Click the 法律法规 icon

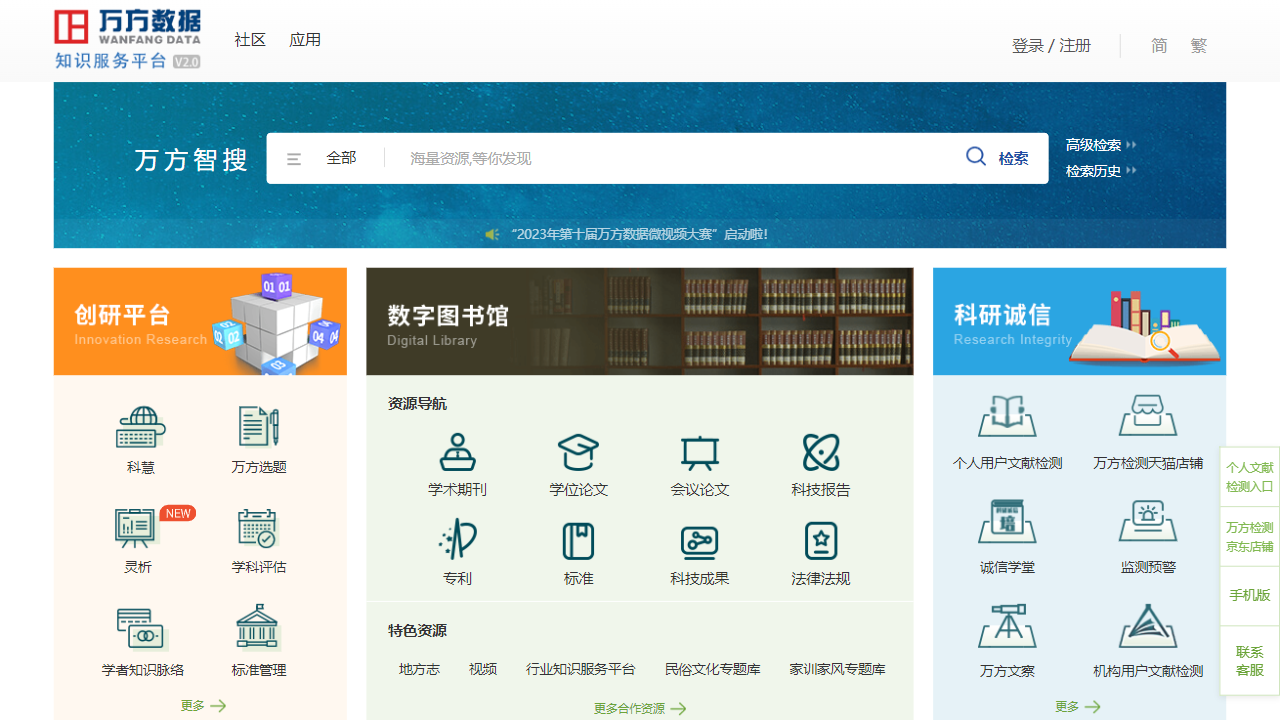pyautogui.click(x=821, y=541)
